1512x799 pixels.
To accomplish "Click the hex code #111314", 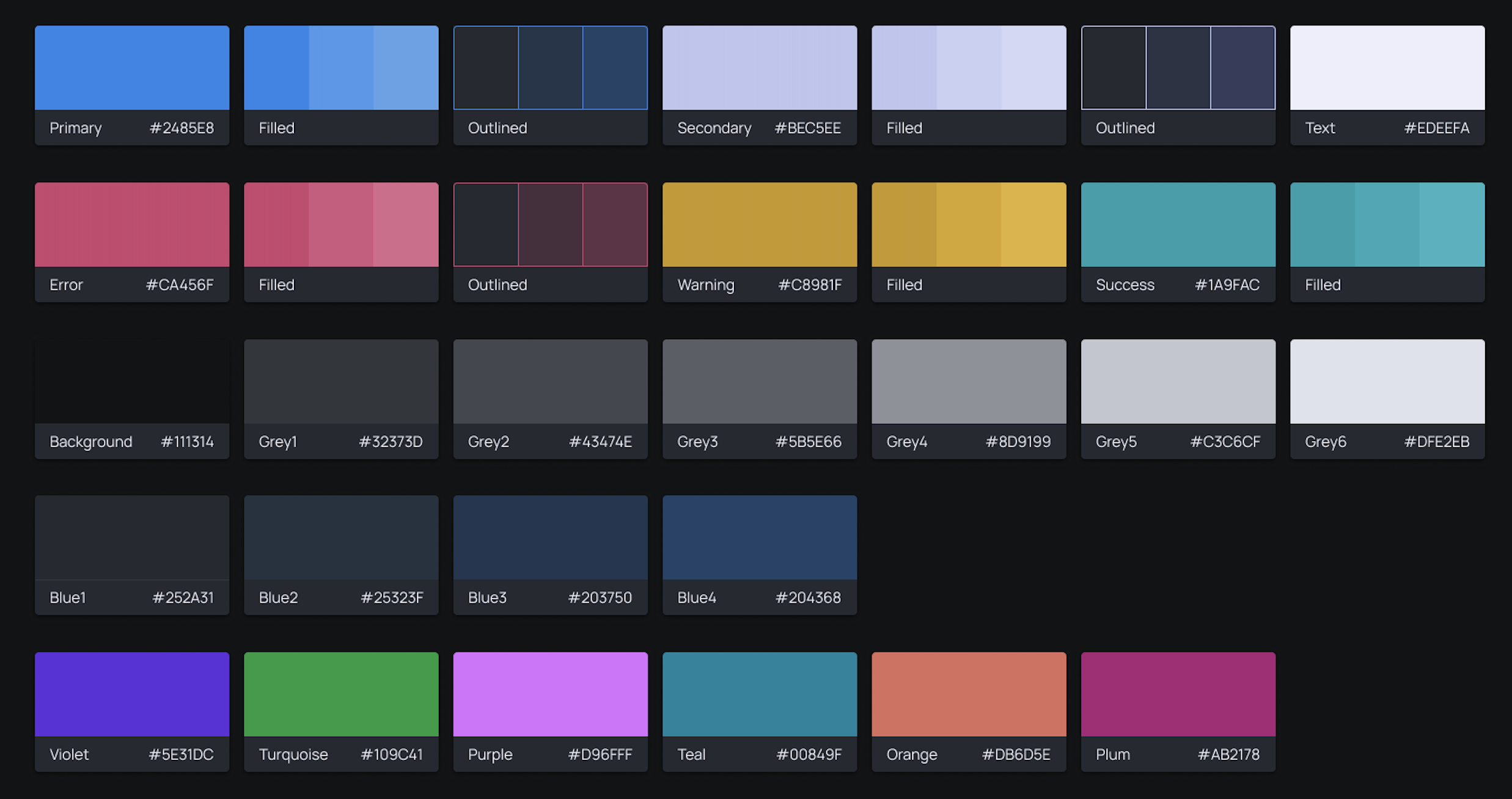I will click(187, 442).
